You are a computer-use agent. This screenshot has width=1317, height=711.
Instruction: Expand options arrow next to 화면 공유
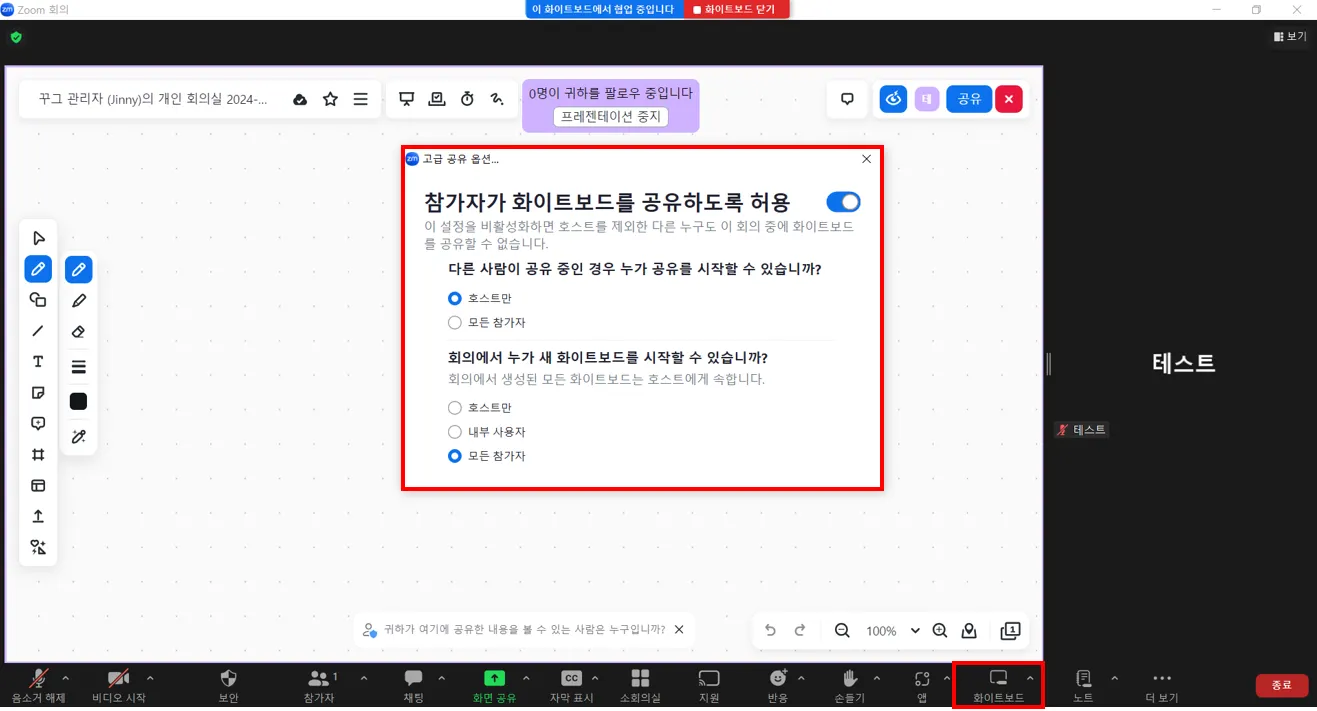point(525,678)
